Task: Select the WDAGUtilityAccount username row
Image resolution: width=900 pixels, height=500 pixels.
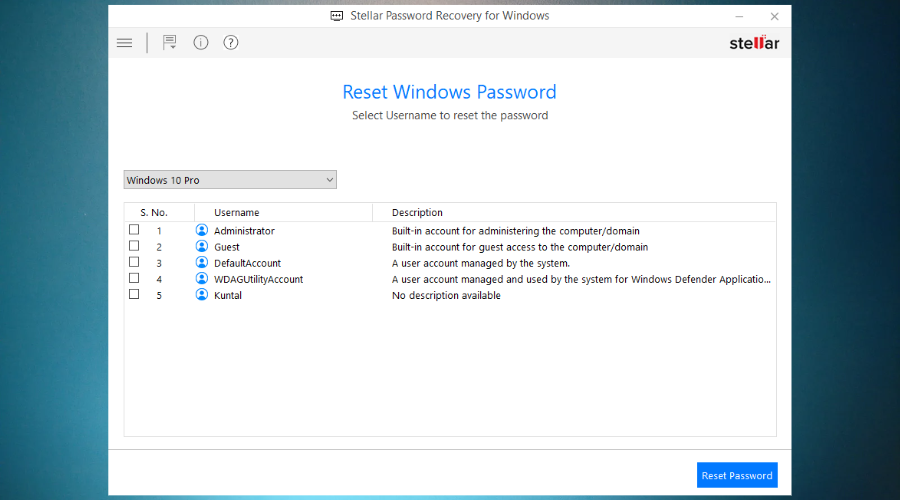Action: (x=450, y=279)
